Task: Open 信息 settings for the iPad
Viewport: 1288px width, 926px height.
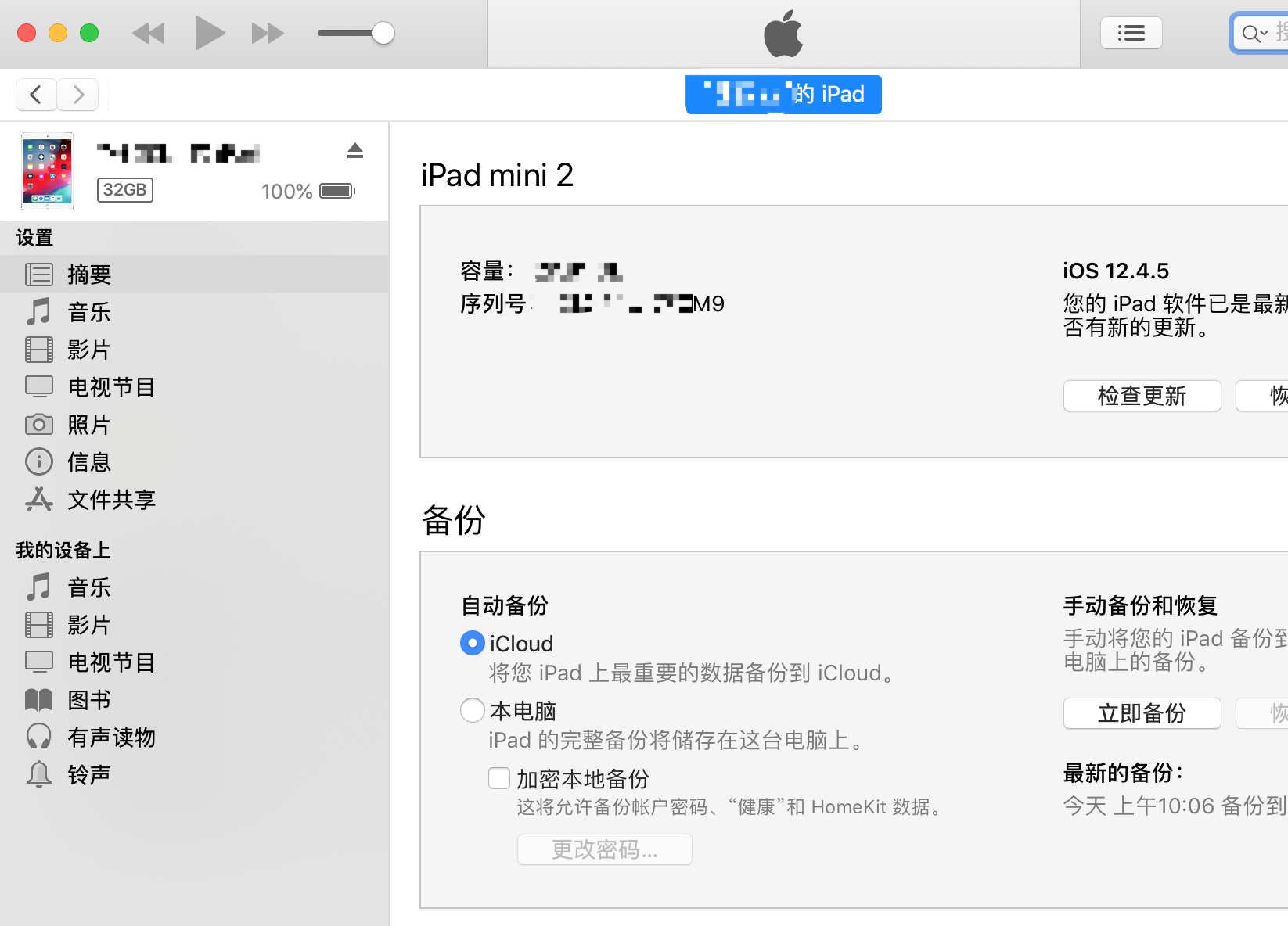Action: click(88, 461)
